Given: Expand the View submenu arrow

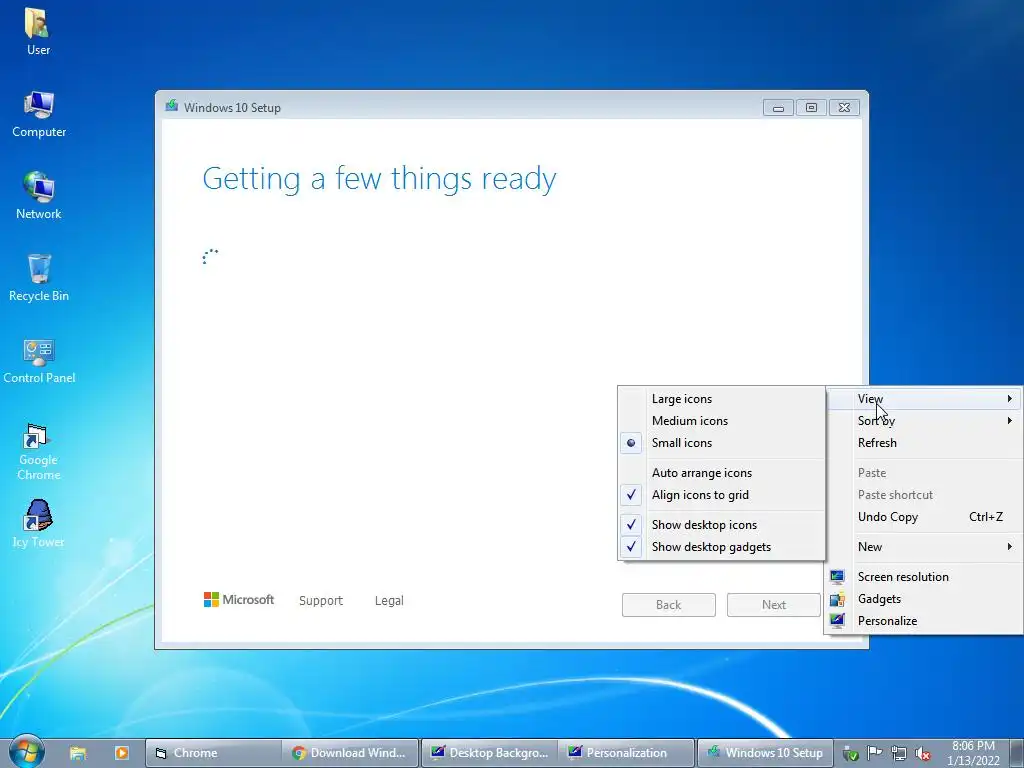Looking at the screenshot, I should (1010, 398).
